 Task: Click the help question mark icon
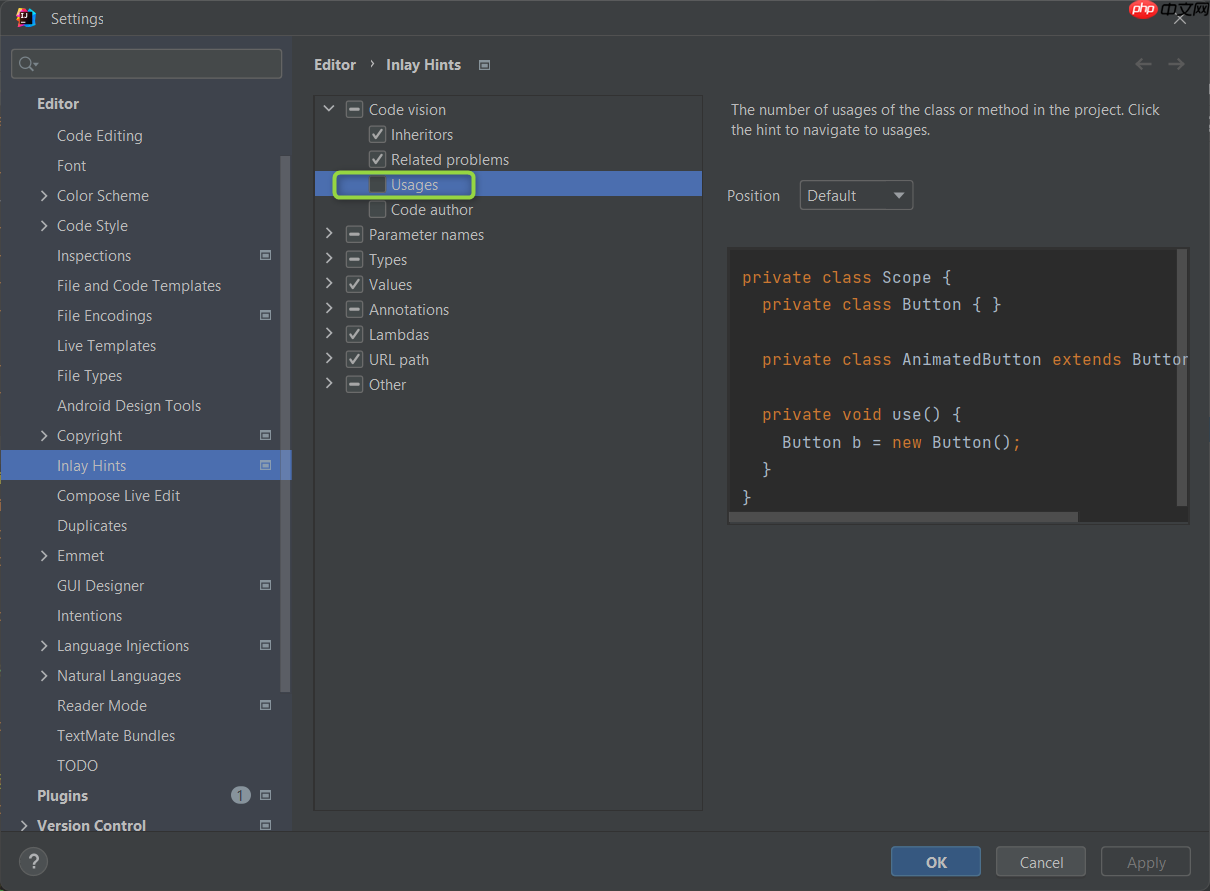pos(33,861)
